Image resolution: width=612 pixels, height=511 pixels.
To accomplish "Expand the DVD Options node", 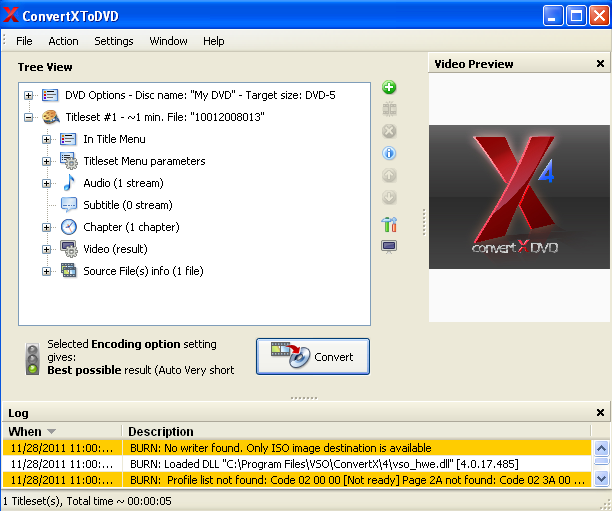I will point(28,95).
